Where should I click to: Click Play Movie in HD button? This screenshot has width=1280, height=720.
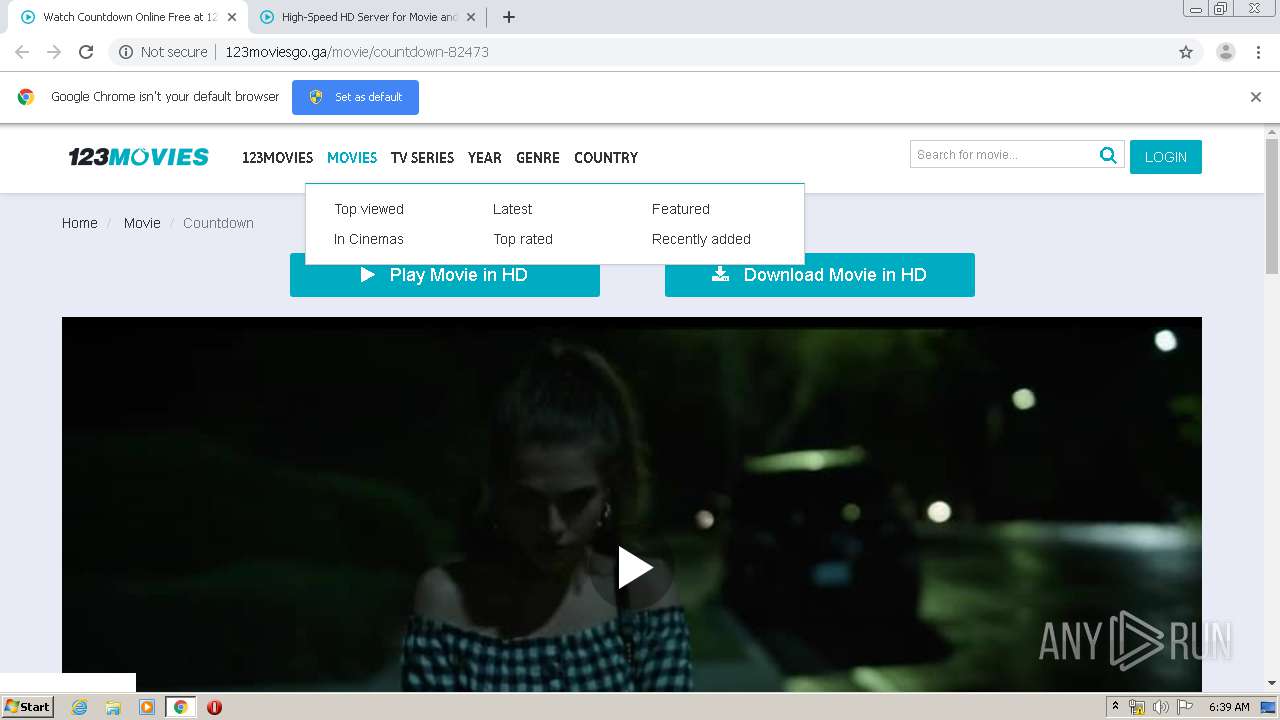tap(445, 275)
